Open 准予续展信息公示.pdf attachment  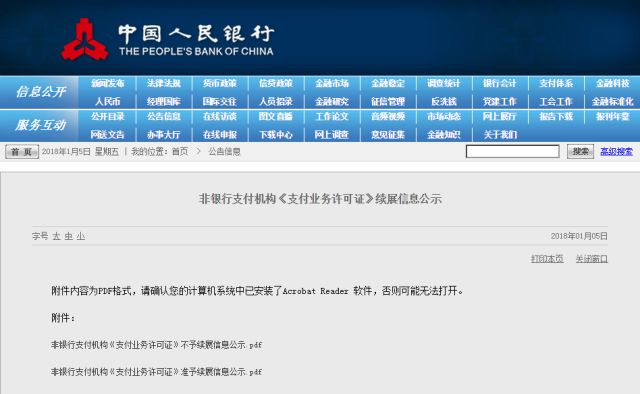(x=156, y=372)
